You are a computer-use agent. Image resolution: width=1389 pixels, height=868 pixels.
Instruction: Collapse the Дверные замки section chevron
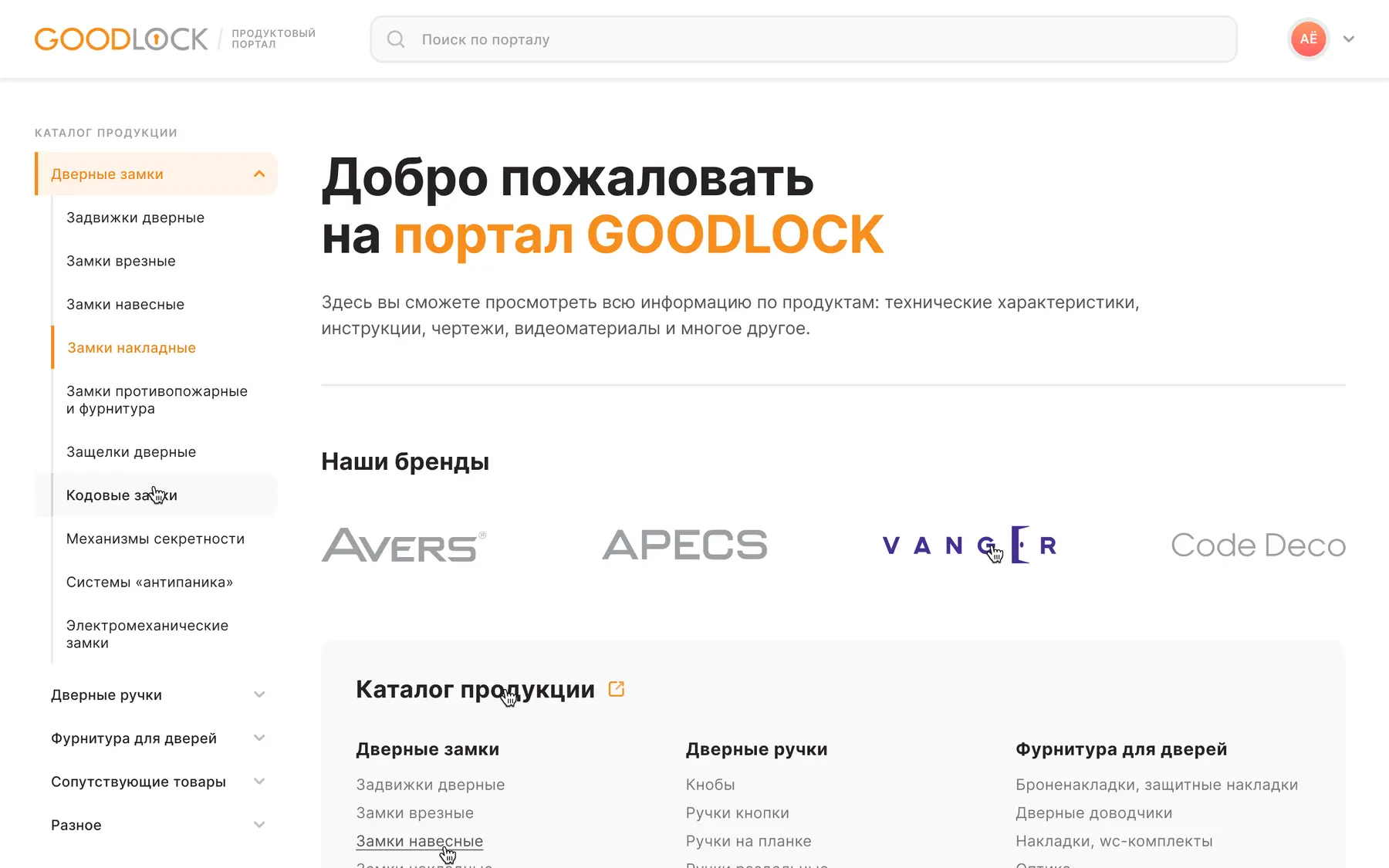259,174
